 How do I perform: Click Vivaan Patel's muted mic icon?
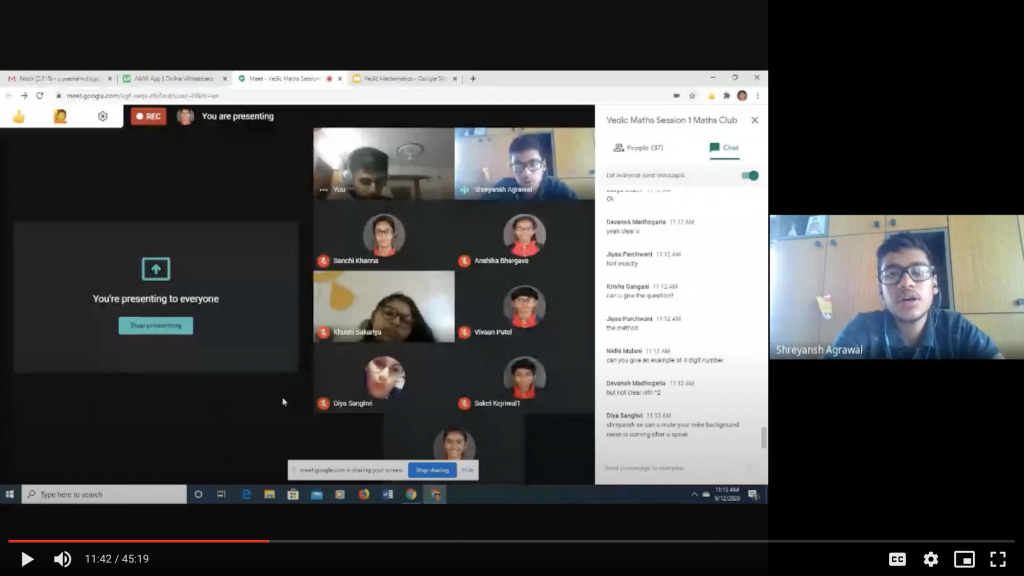tap(464, 332)
